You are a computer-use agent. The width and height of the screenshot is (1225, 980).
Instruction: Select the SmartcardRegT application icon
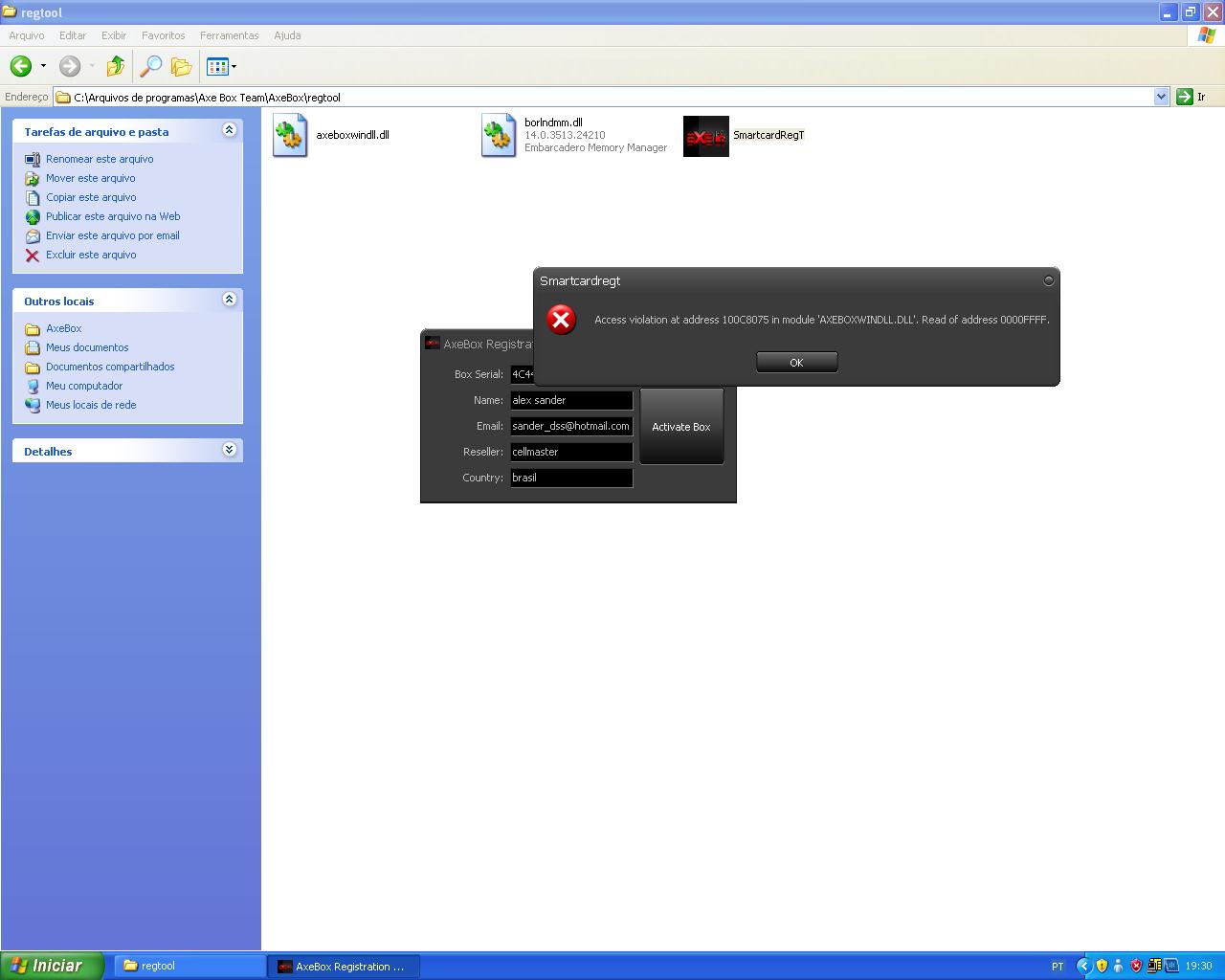(x=706, y=136)
